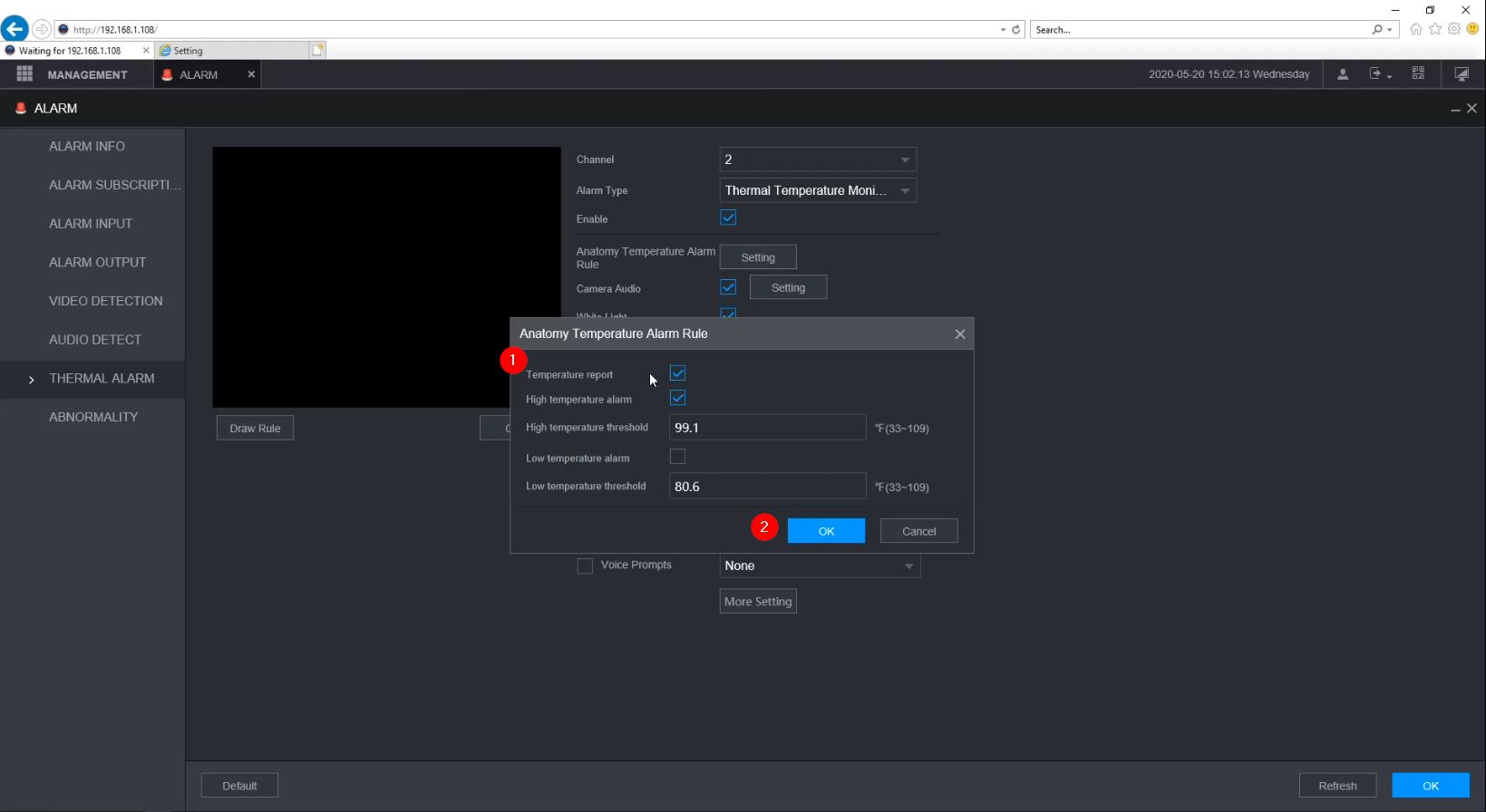The width and height of the screenshot is (1486, 812).
Task: Click the Draw Rule button
Action: (255, 429)
